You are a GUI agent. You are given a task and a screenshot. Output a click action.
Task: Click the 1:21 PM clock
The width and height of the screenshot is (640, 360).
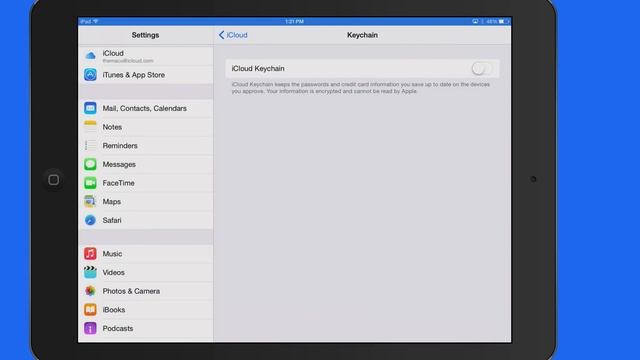tap(294, 21)
